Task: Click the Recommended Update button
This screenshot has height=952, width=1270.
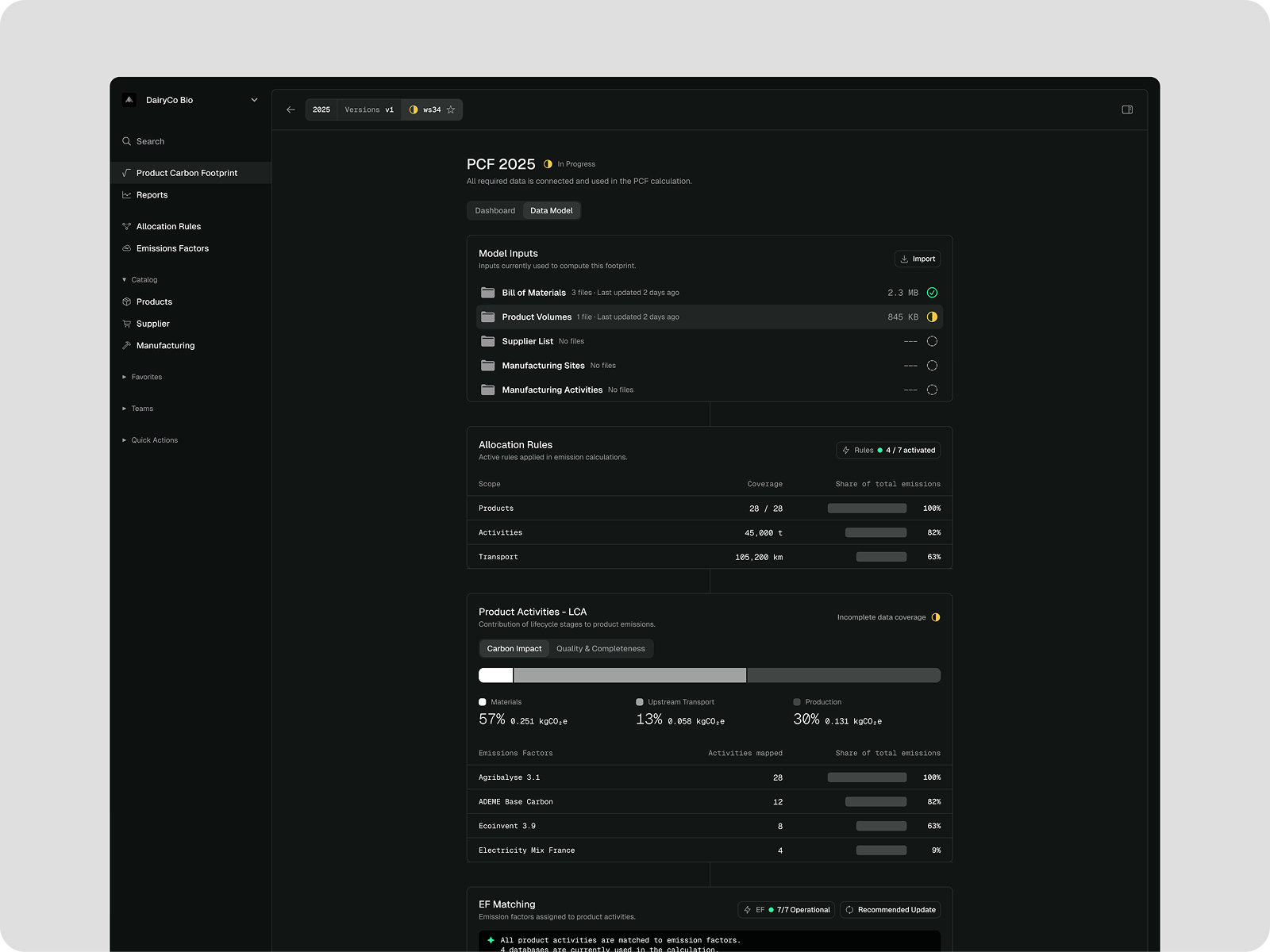Action: pyautogui.click(x=890, y=910)
